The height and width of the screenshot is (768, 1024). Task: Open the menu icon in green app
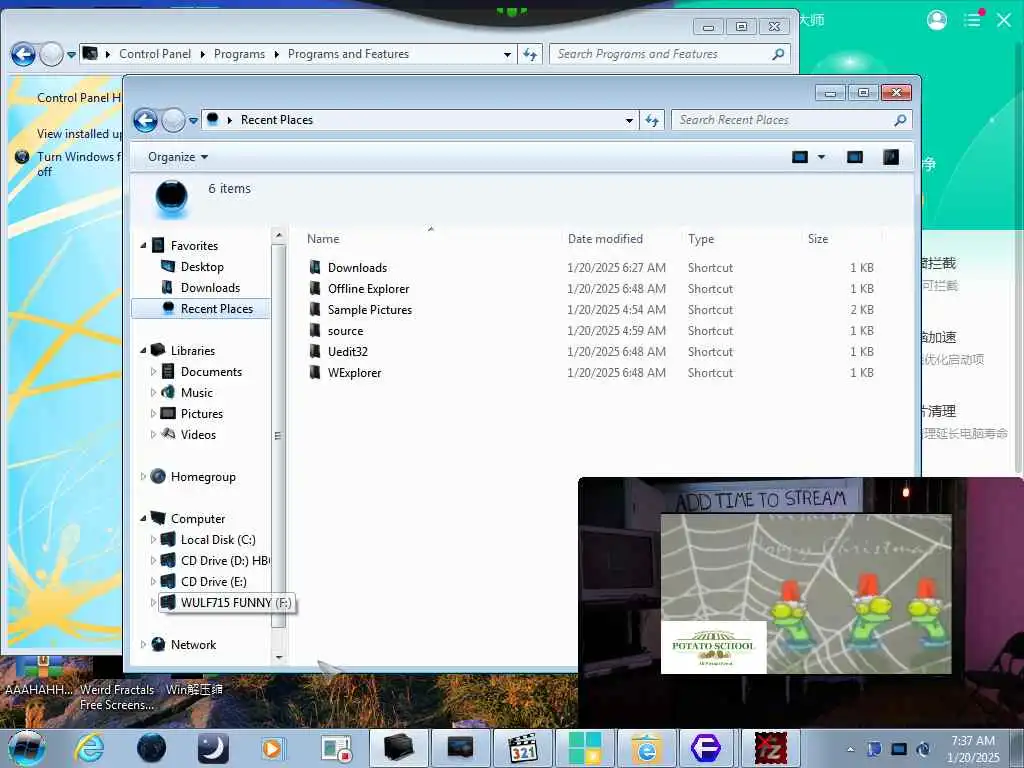(x=972, y=20)
